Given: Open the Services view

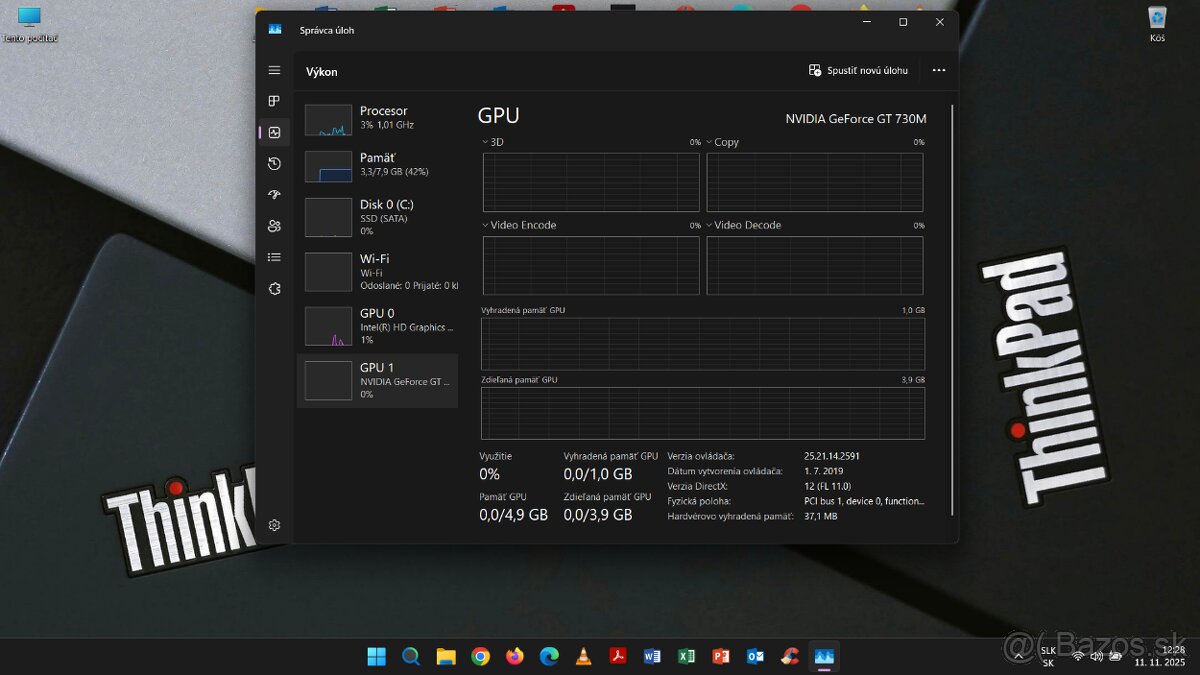Looking at the screenshot, I should [274, 289].
